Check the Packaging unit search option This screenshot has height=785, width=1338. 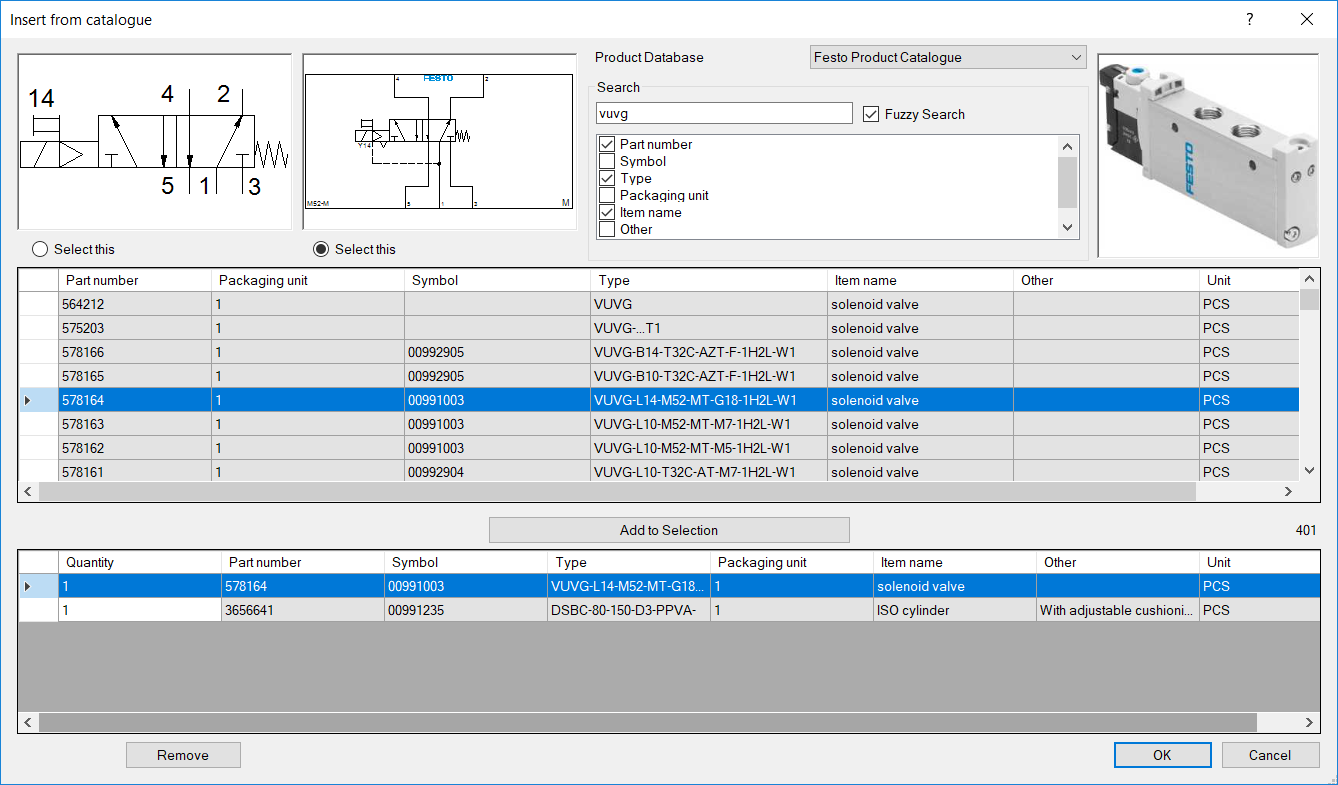coord(607,195)
